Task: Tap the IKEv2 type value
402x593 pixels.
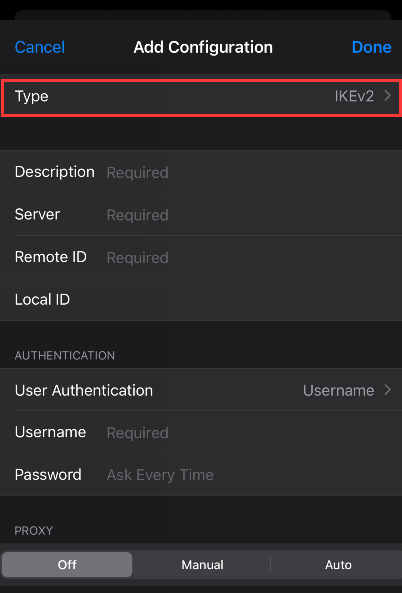Action: coord(354,96)
